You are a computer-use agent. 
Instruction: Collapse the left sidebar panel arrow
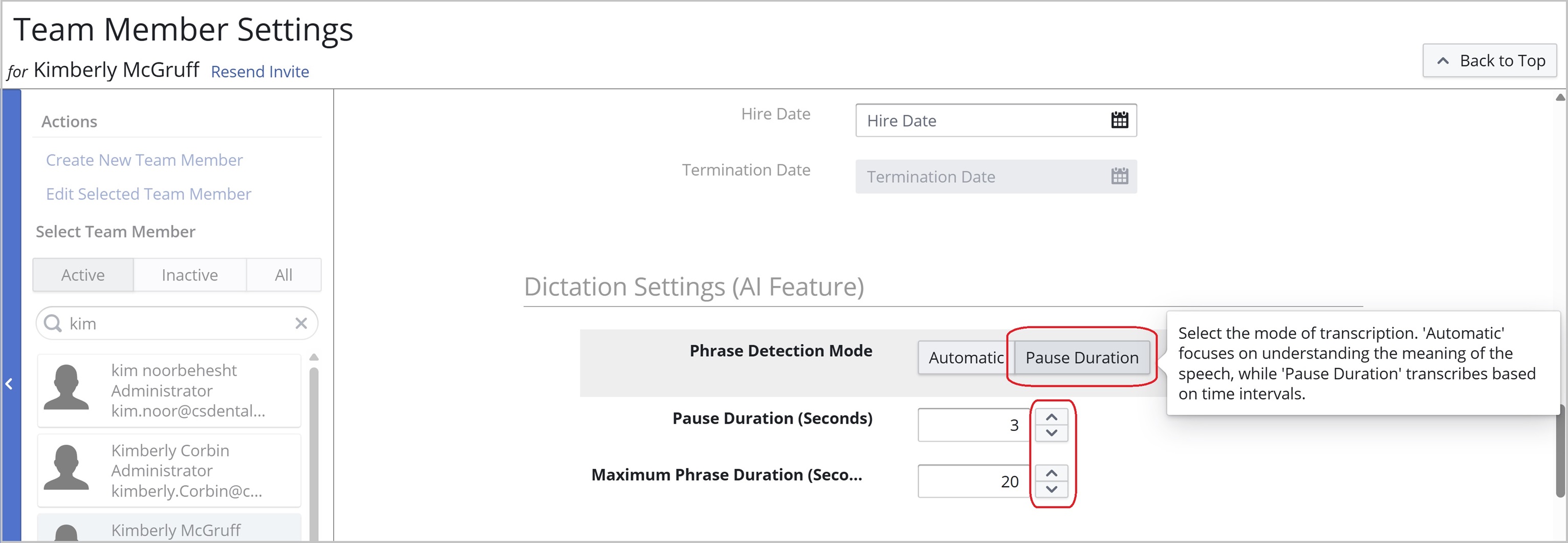9,383
